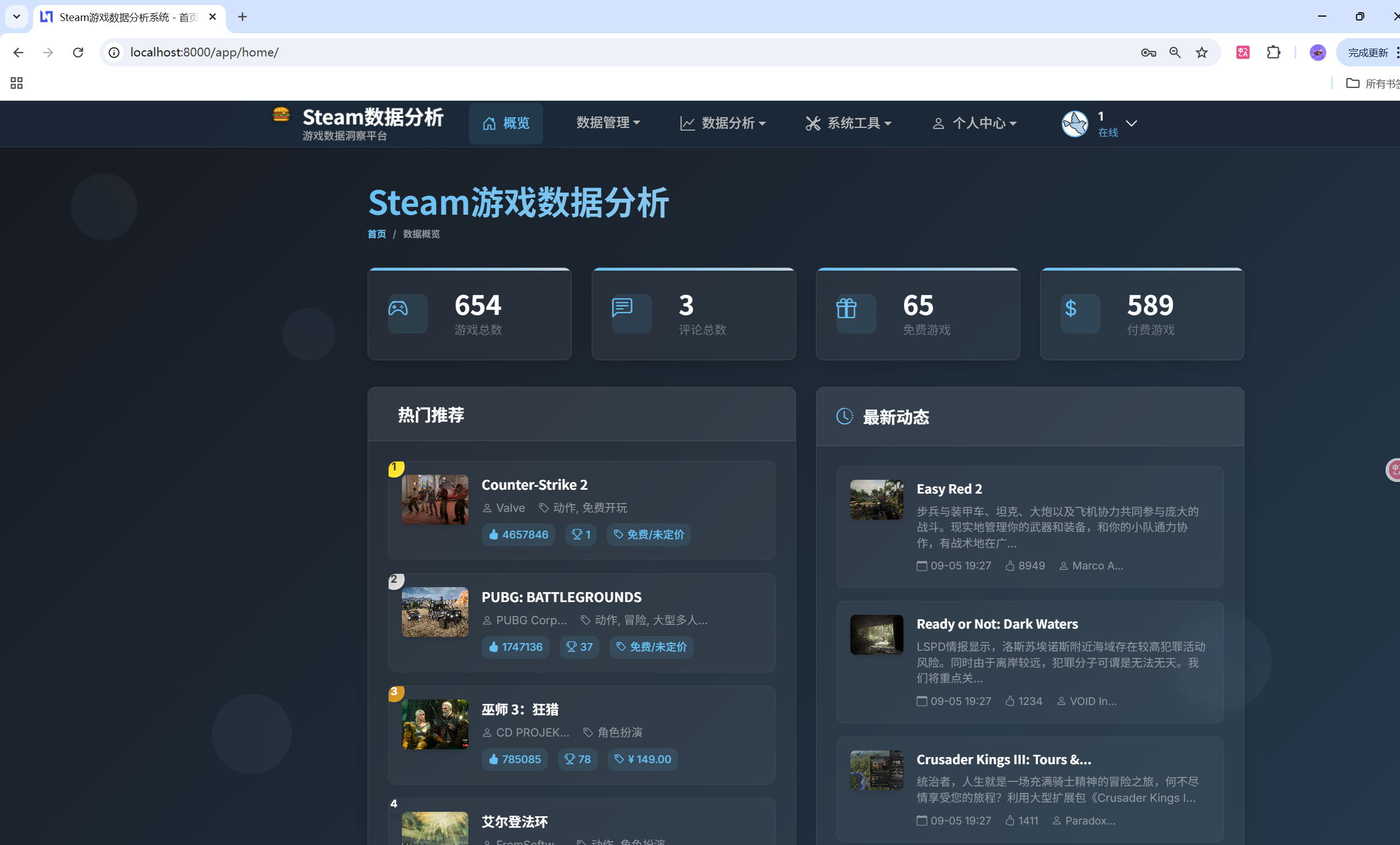Screen dimensions: 1400x845
Task: Click VOID In... developer label
Action: click(x=1087, y=701)
